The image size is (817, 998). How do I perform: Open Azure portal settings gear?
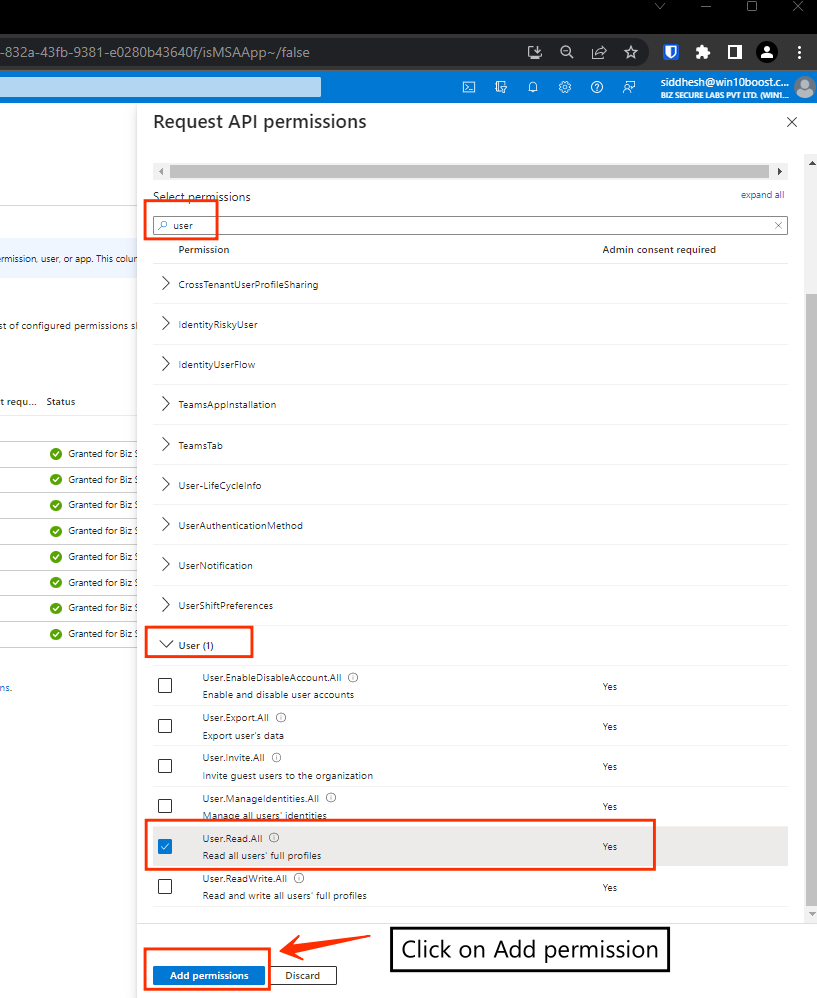(565, 87)
